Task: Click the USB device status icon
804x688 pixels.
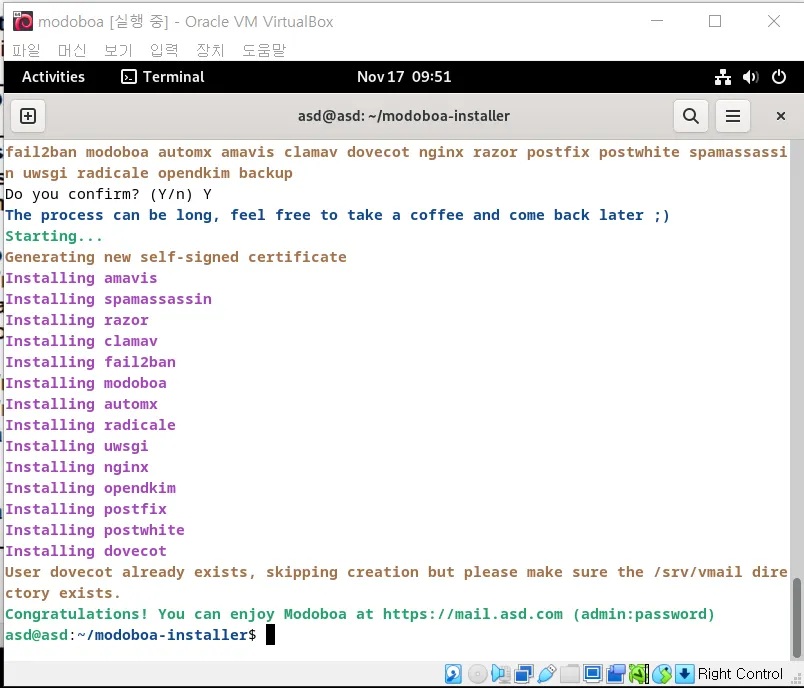Action: pyautogui.click(x=547, y=674)
